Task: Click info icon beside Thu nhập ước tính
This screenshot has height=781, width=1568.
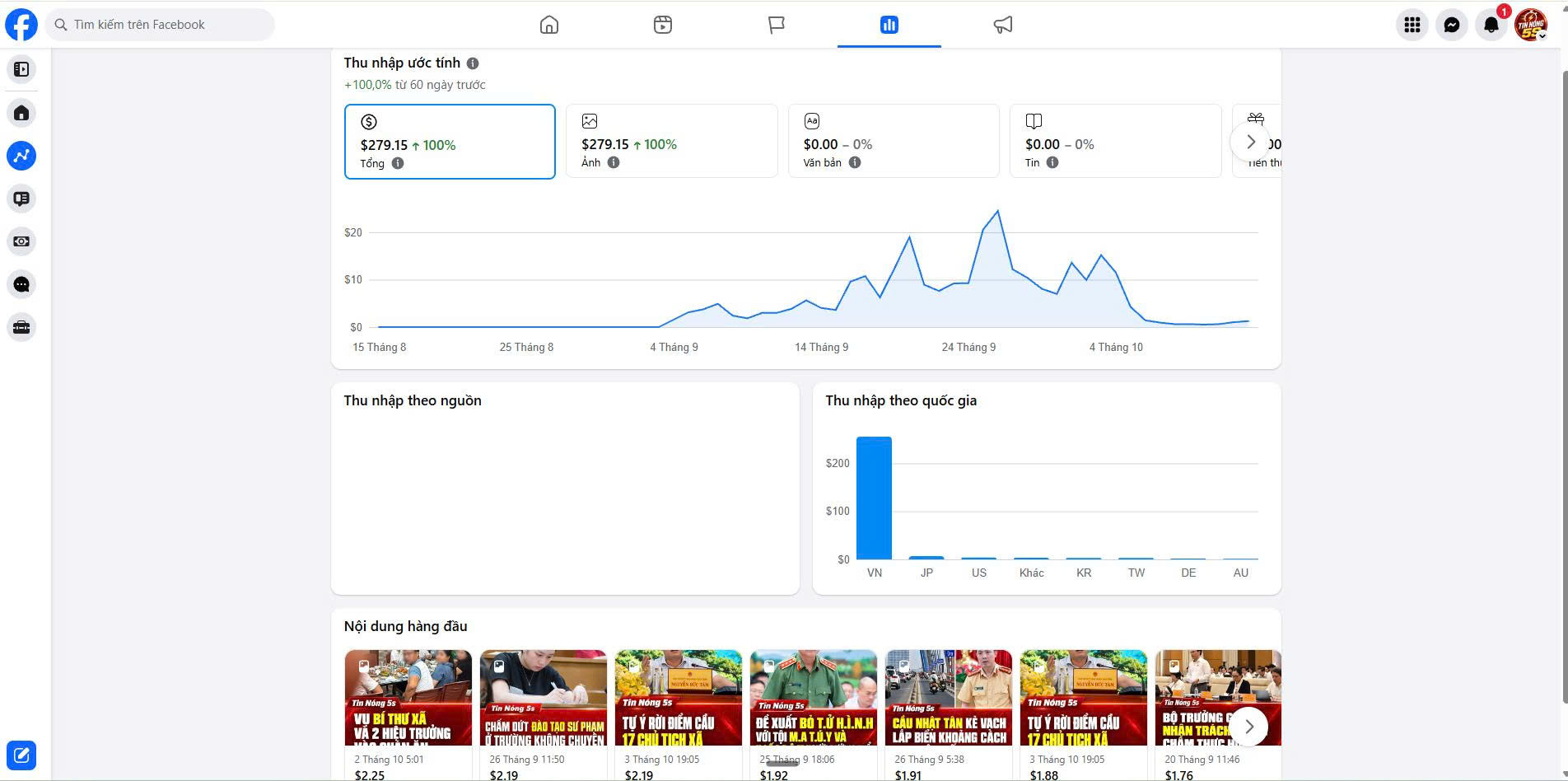Action: click(x=473, y=63)
